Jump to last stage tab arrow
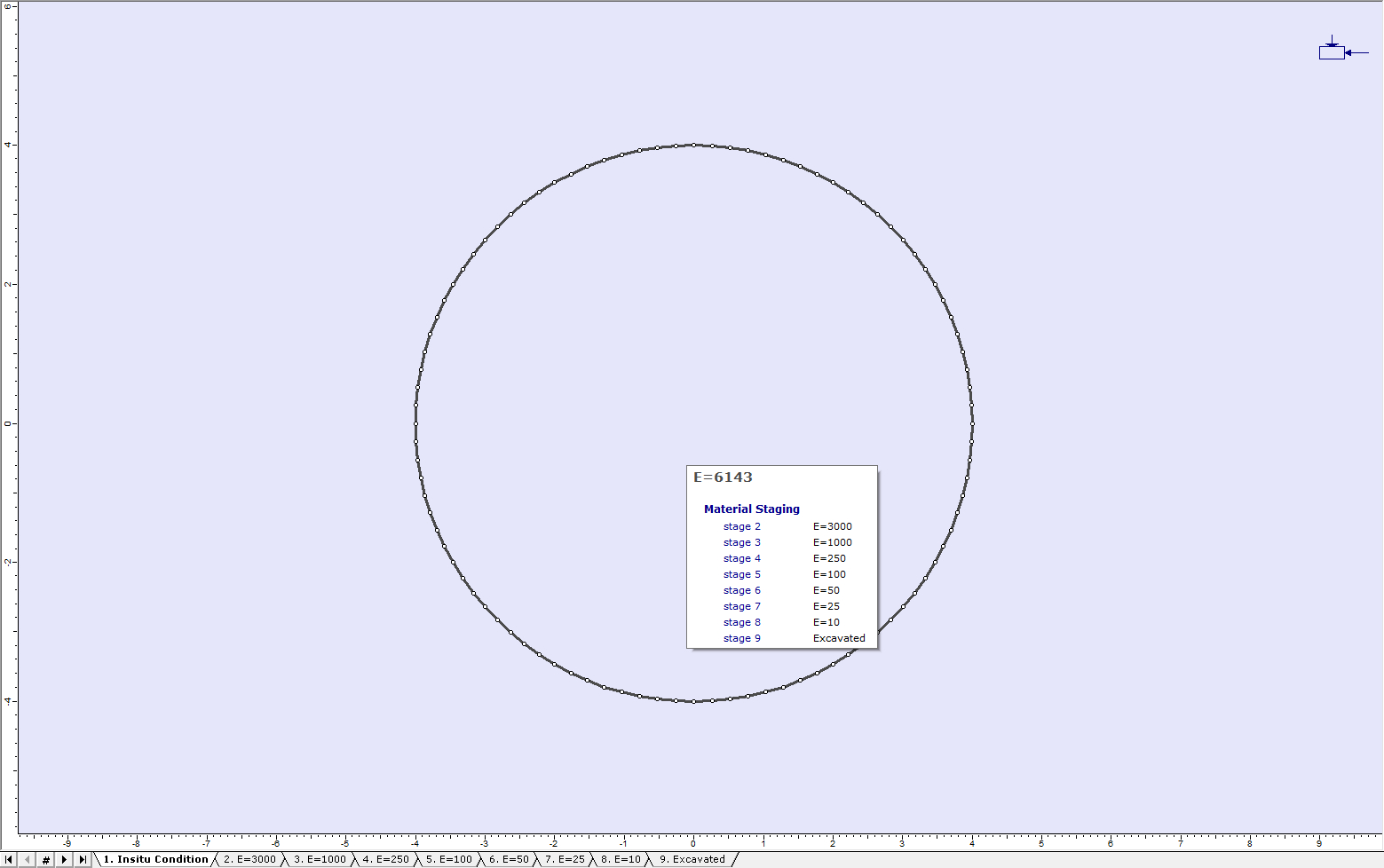 [x=83, y=859]
